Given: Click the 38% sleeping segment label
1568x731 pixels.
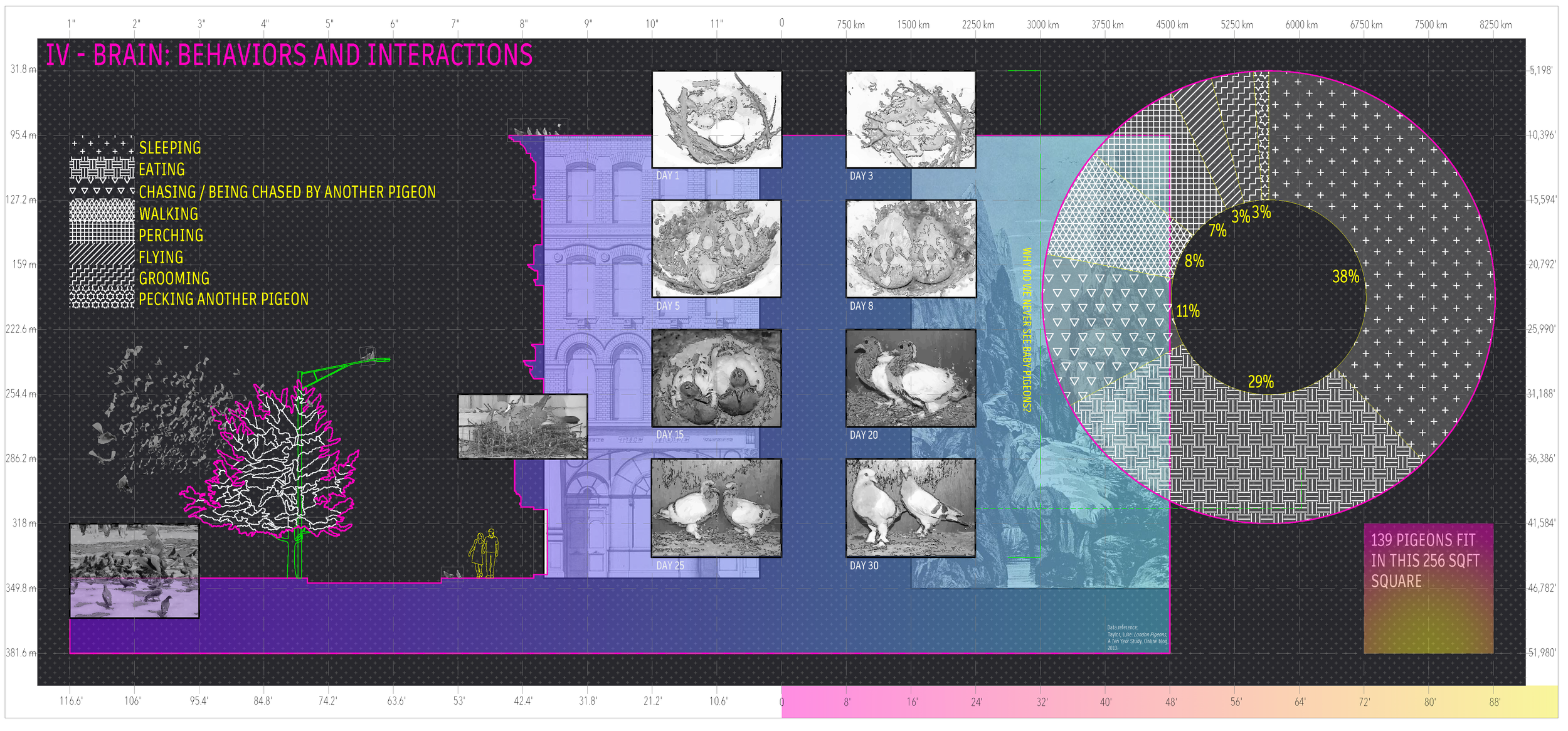Looking at the screenshot, I should pos(1345,276).
